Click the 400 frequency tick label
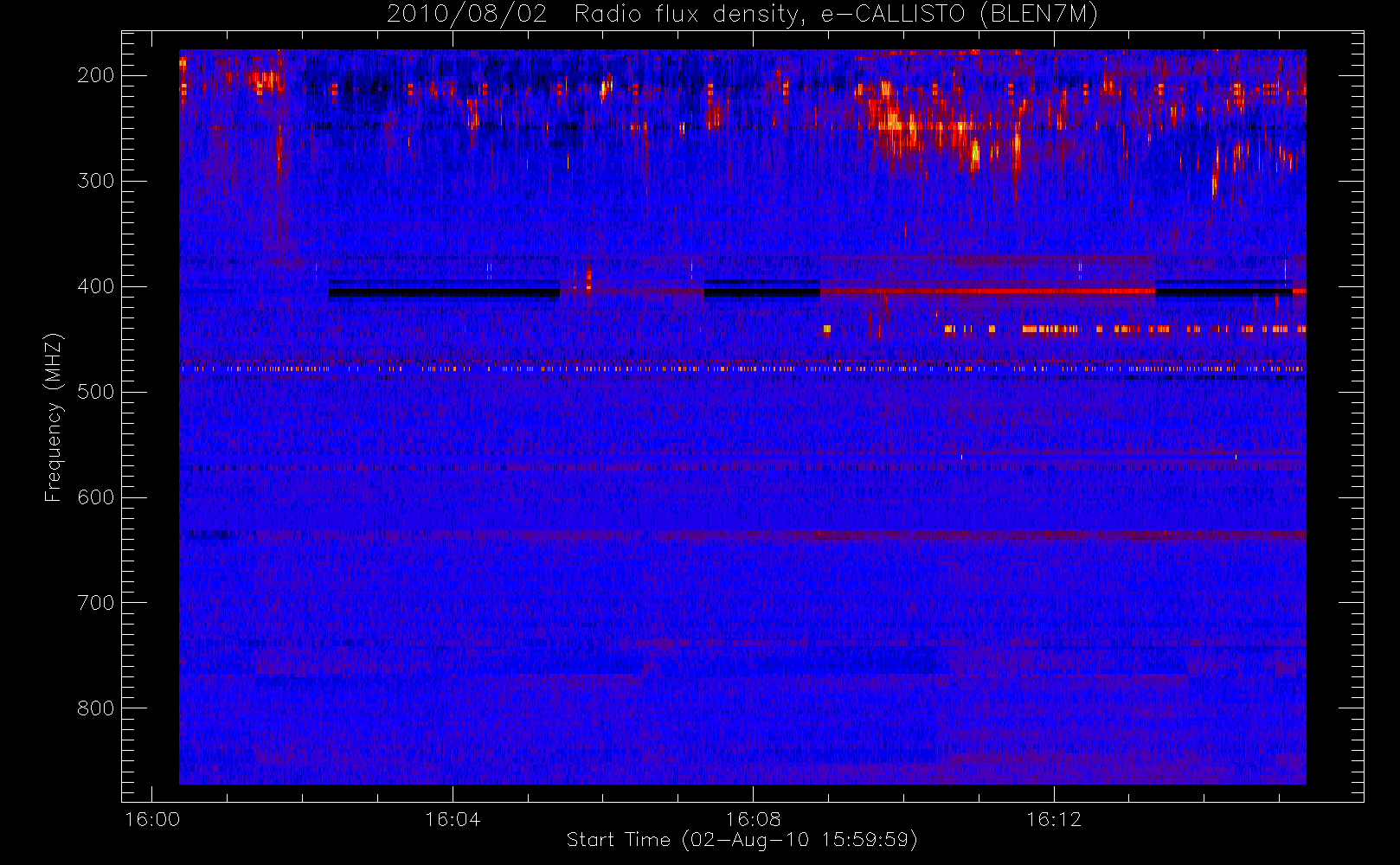Screen dimensions: 1400x865 pos(95,286)
